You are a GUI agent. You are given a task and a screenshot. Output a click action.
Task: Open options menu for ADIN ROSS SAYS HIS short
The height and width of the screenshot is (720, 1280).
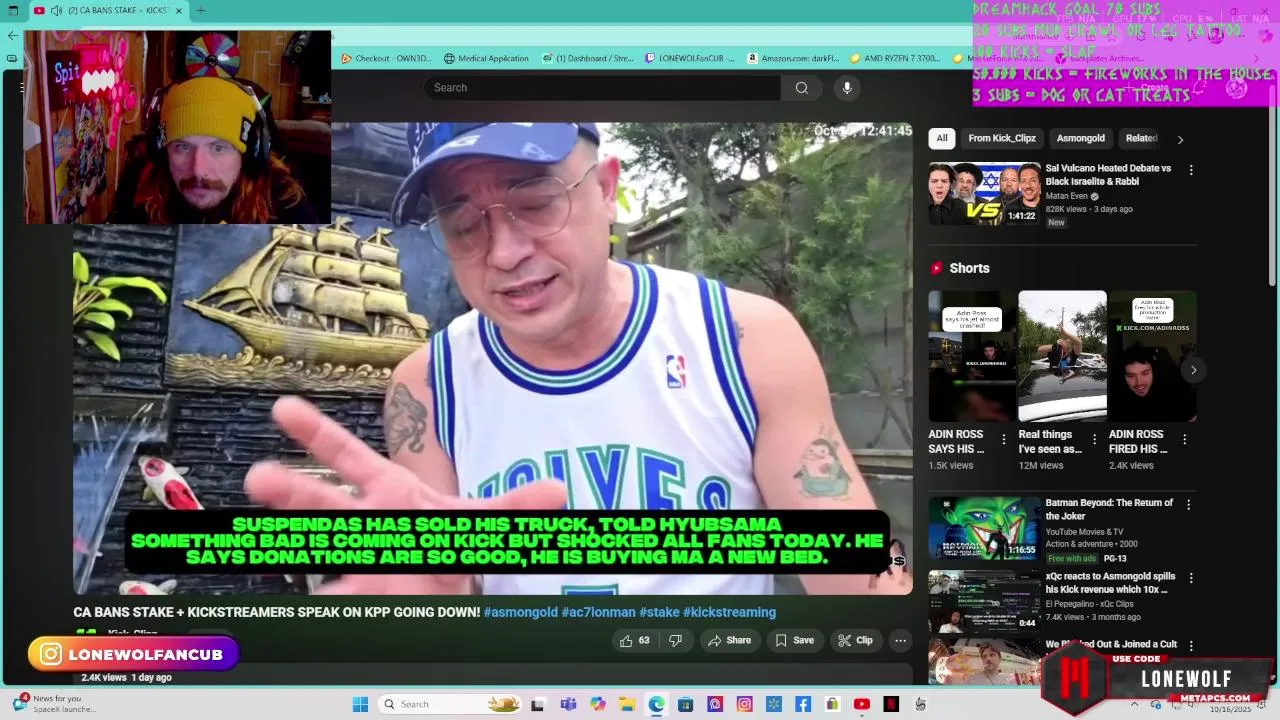[x=1004, y=440]
